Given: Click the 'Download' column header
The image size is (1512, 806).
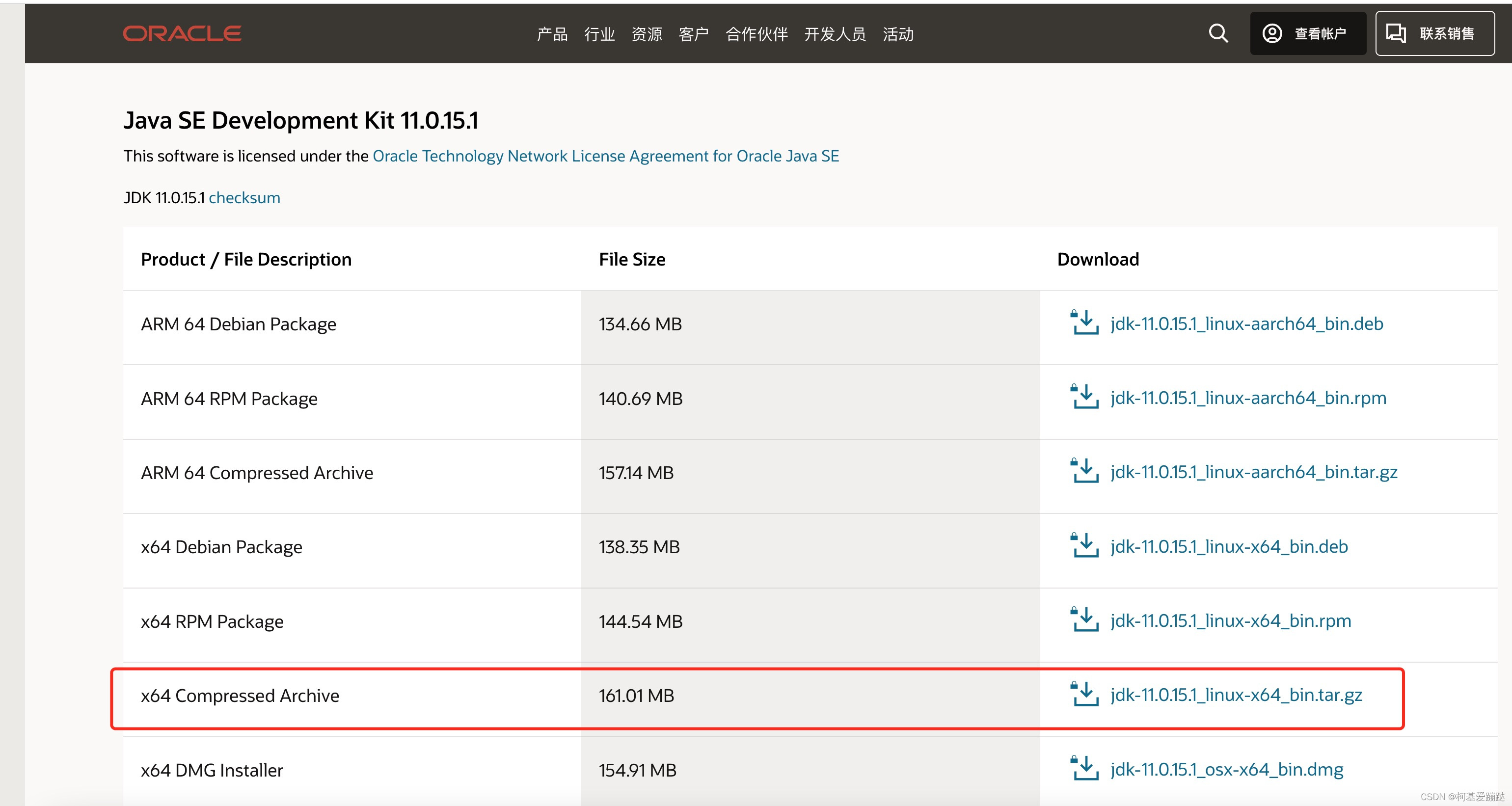Looking at the screenshot, I should 1098,260.
